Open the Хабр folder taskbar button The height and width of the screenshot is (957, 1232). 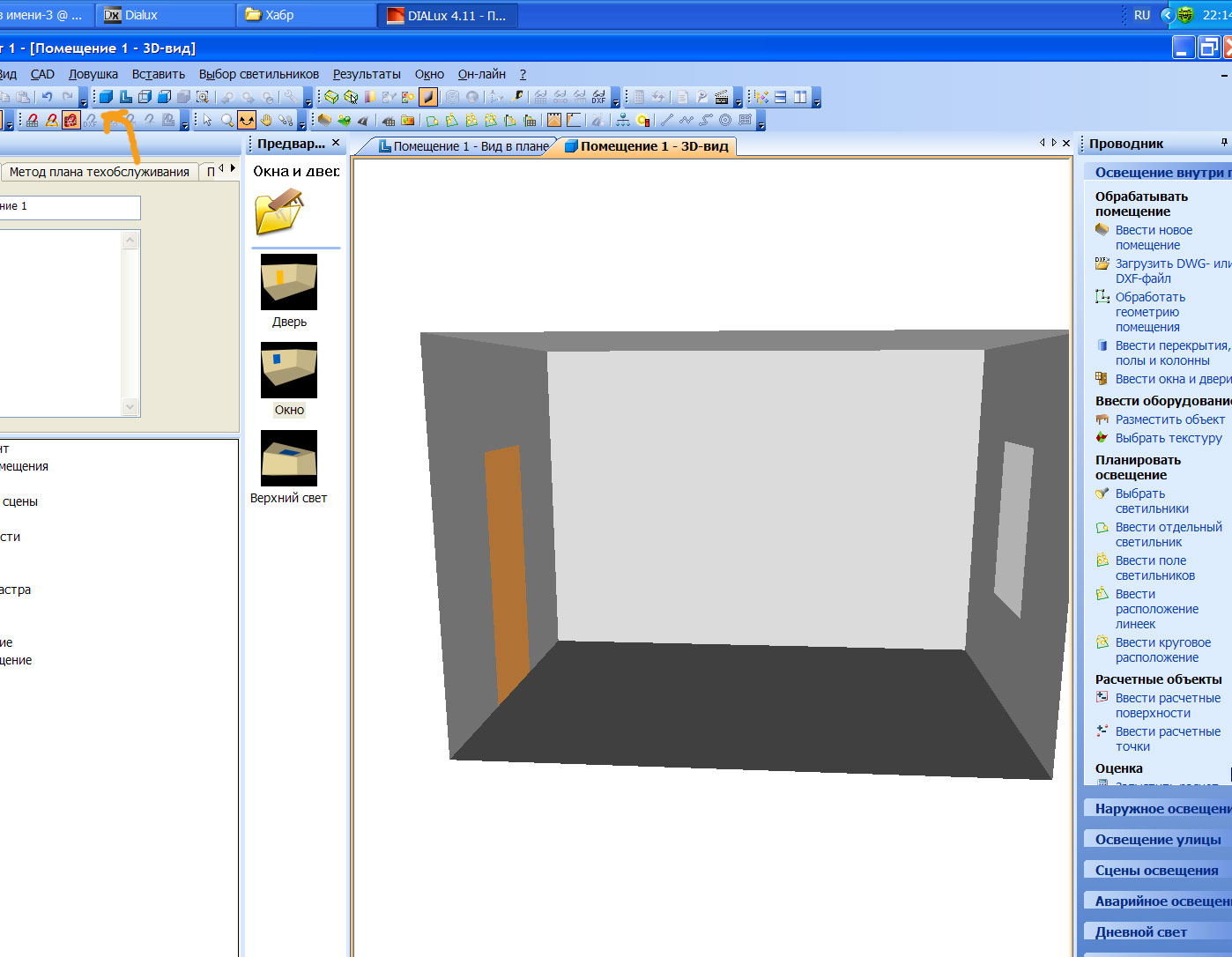click(x=307, y=15)
